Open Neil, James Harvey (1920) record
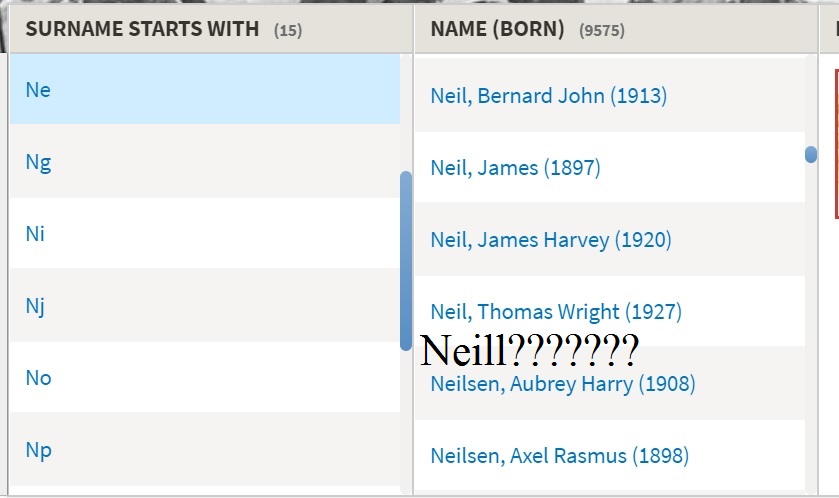This screenshot has width=839, height=498. point(550,240)
